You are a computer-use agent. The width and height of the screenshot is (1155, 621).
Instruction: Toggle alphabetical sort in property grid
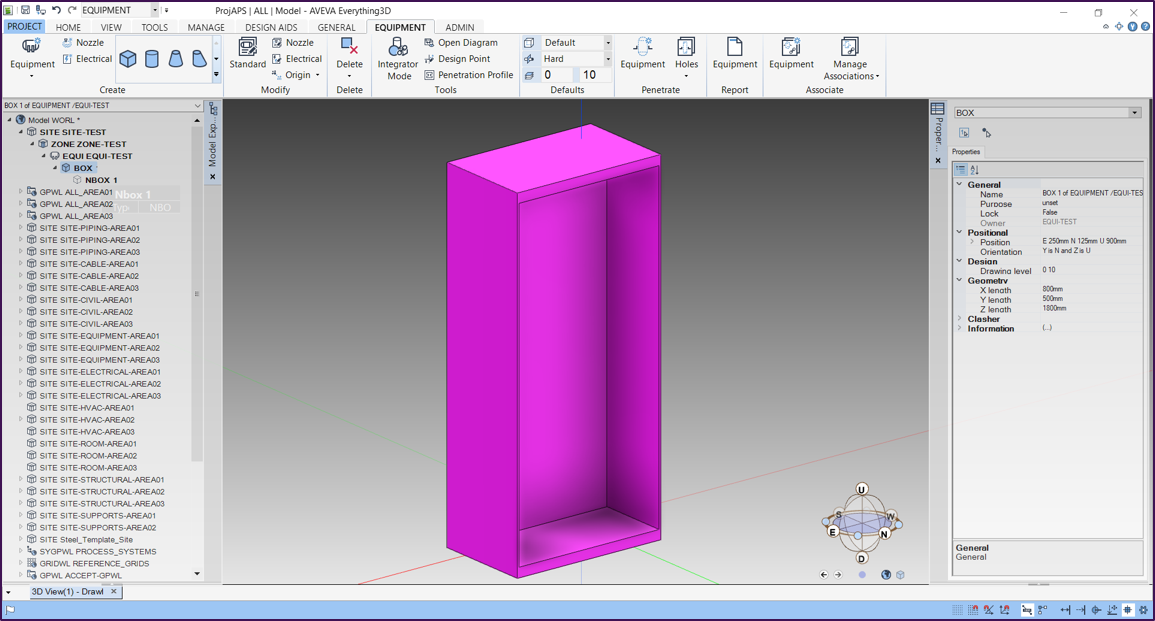tap(975, 169)
